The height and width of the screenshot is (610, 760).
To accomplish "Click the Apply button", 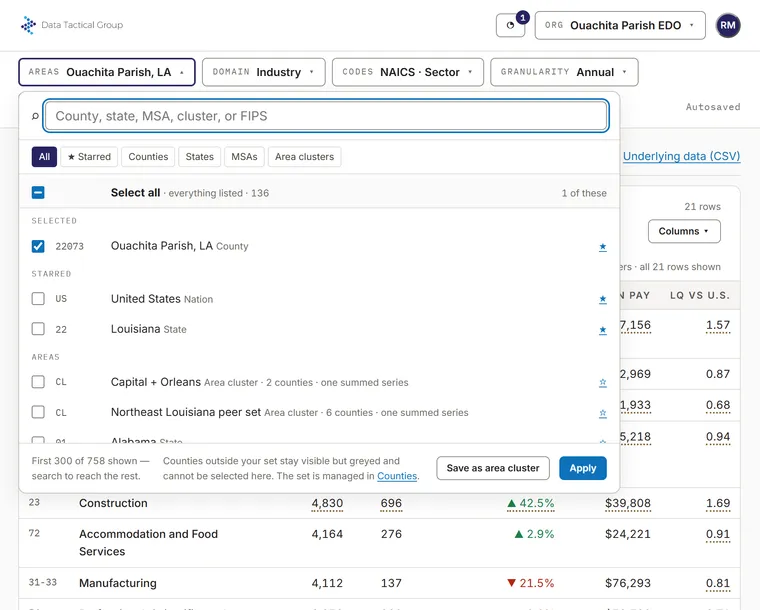I will pos(583,468).
